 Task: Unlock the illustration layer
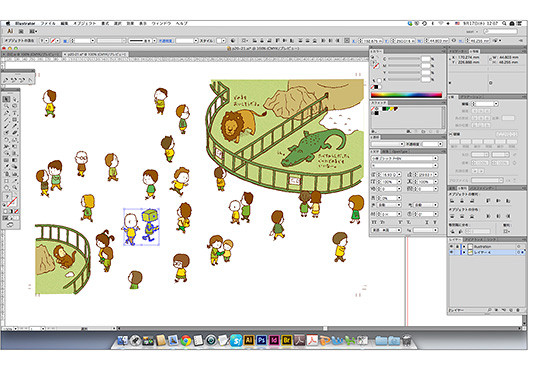click(458, 247)
